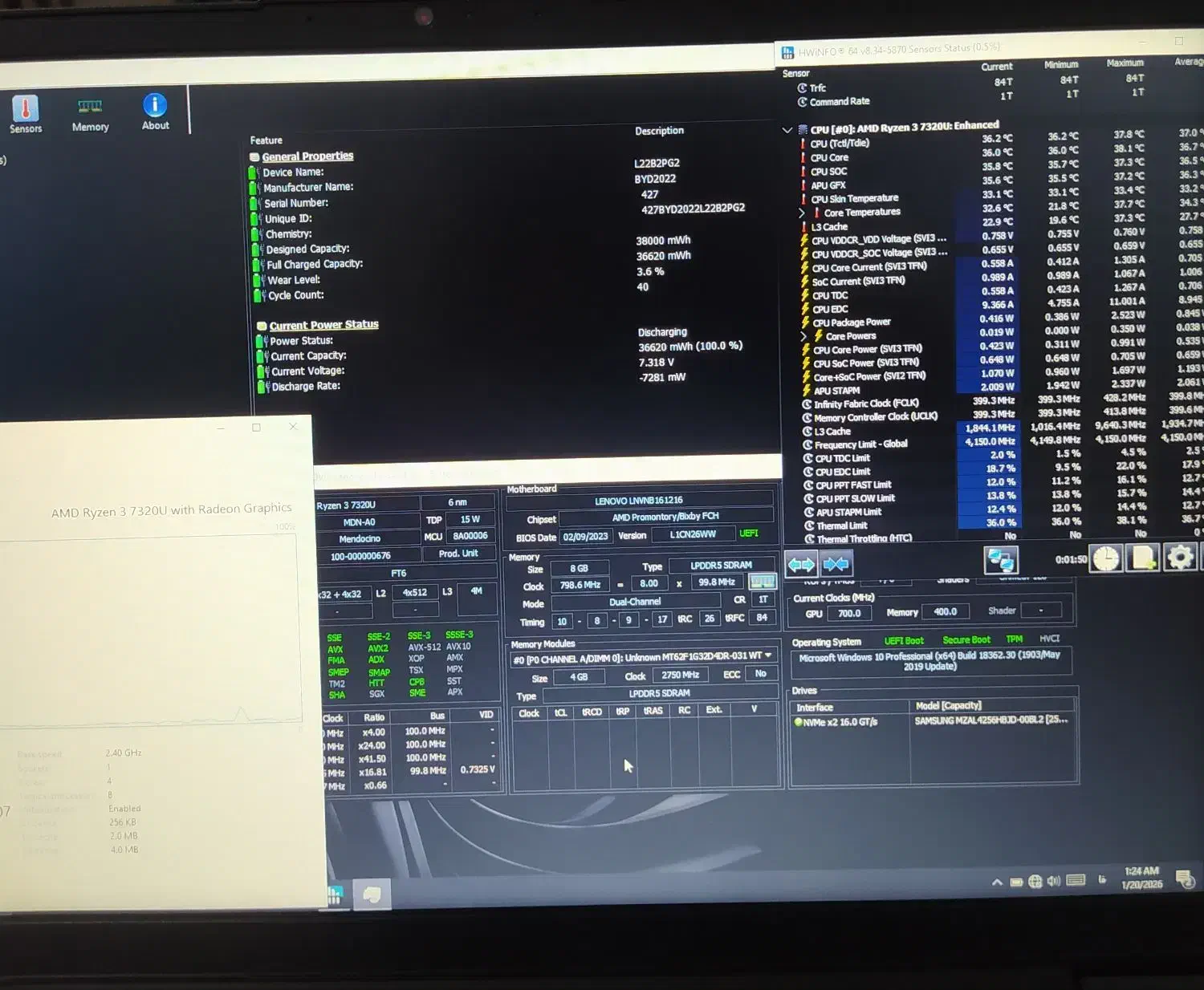Screen dimensions: 1204x990
Task: Click the expand columns double-arrow icon
Action: point(800,565)
